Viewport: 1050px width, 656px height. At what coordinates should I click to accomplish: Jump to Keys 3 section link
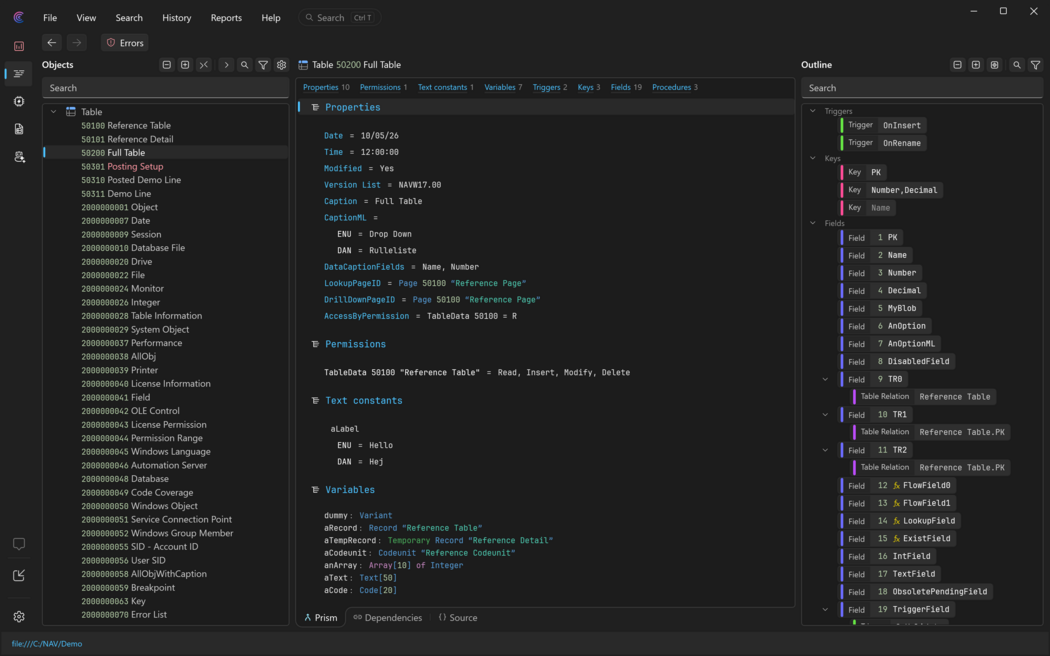589,87
